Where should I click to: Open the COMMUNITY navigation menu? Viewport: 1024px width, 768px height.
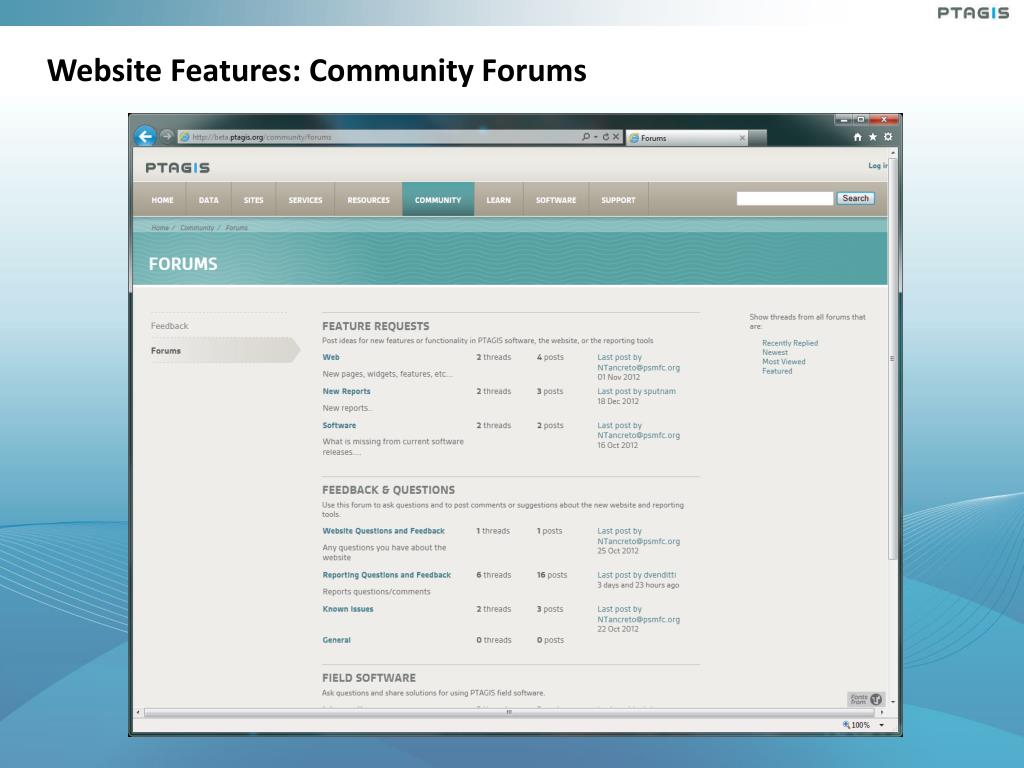(x=438, y=200)
